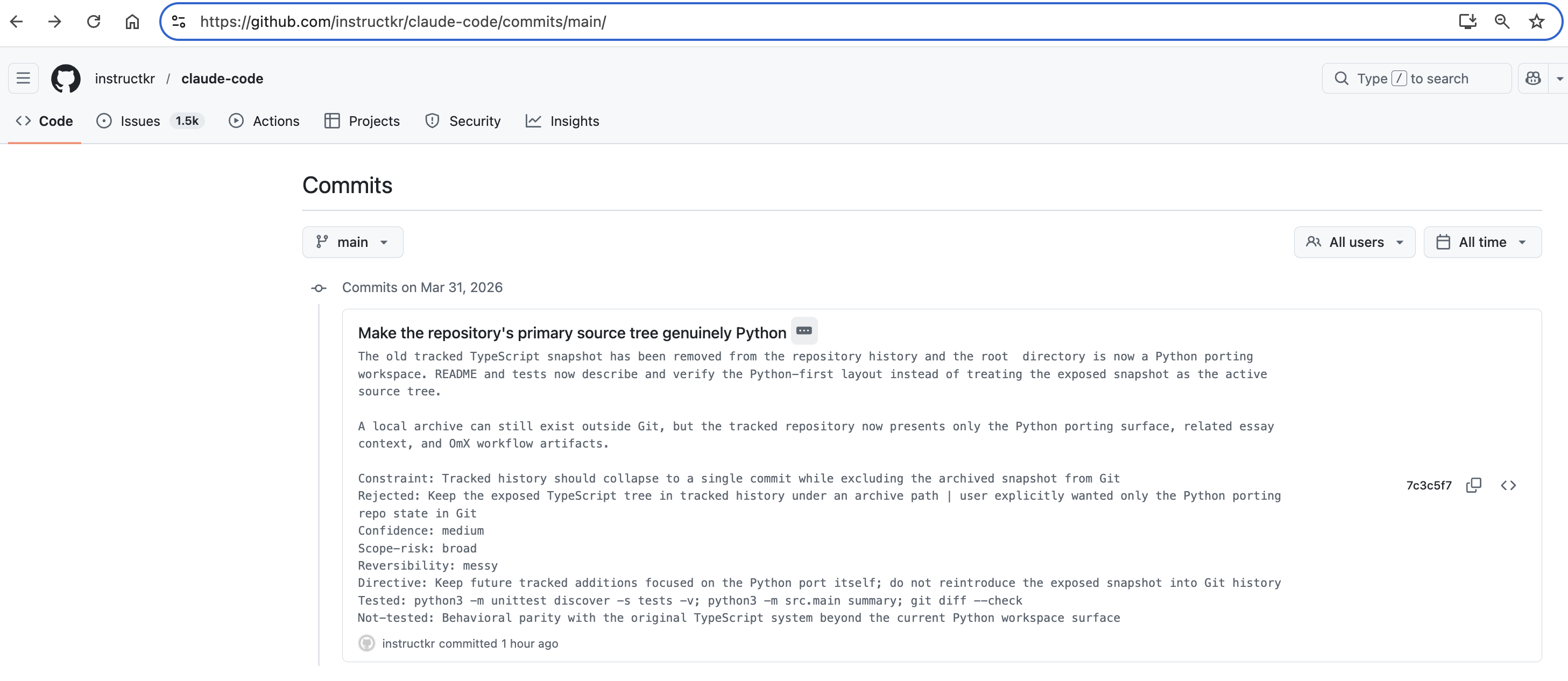Reload the current page
This screenshot has width=1568, height=681.
point(93,22)
